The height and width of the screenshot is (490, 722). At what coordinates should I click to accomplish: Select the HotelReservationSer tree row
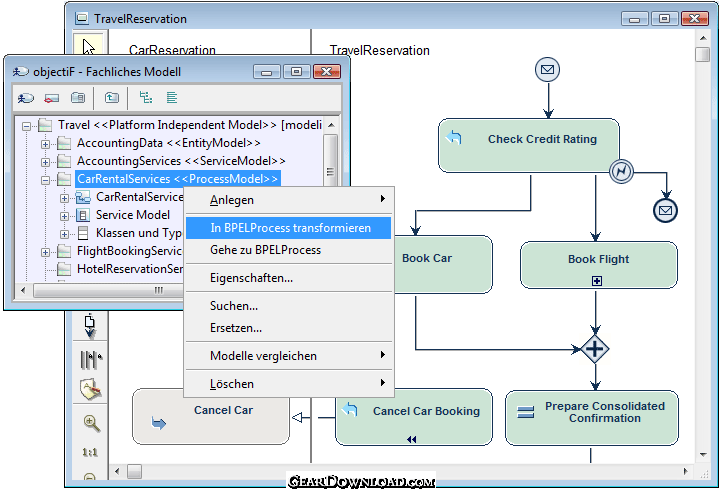pos(130,269)
